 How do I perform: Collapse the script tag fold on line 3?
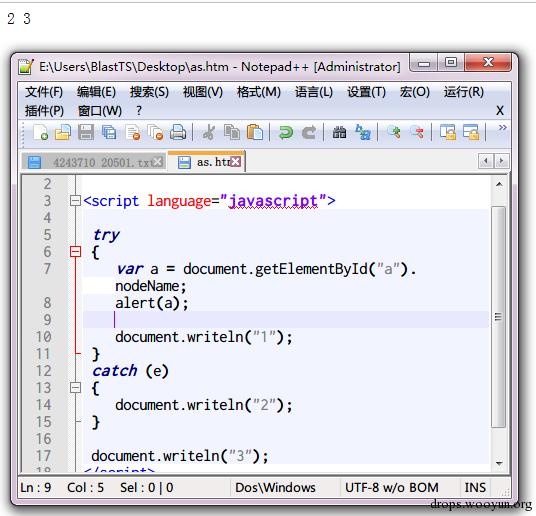[x=75, y=200]
